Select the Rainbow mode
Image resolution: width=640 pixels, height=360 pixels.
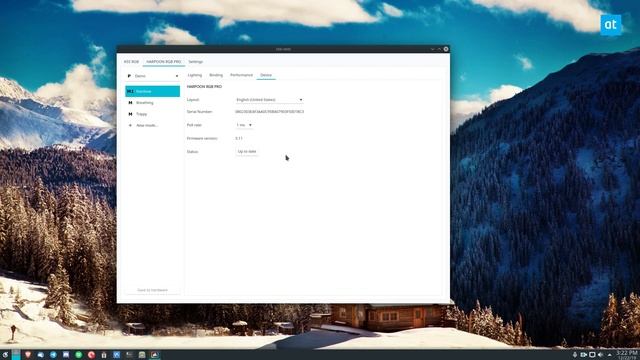tap(153, 91)
